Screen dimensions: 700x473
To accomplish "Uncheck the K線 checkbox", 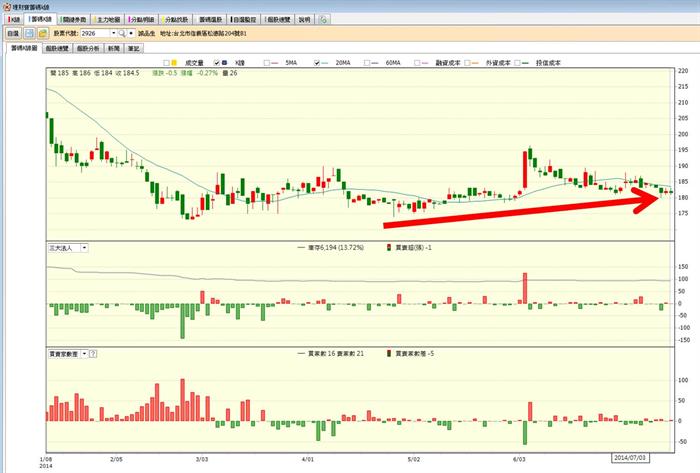I will [217, 63].
